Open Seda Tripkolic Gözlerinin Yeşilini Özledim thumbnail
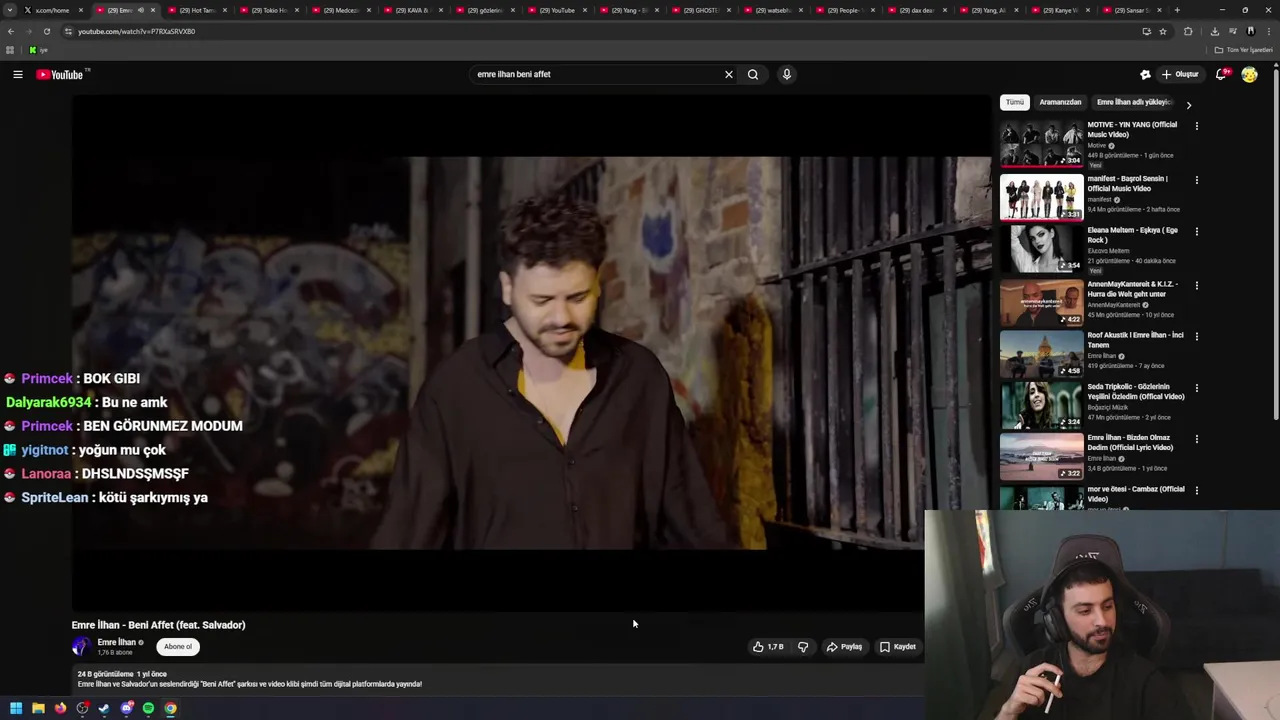This screenshot has height=720, width=1280. (x=1041, y=404)
